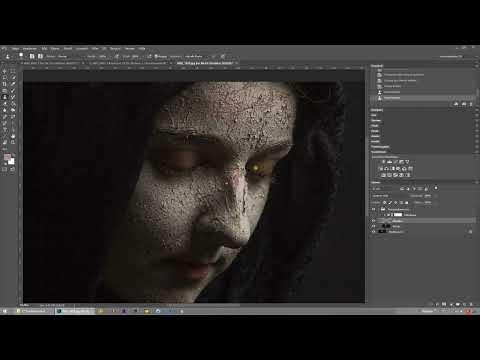
Task: Select the Eraser tool
Action: tap(4, 103)
